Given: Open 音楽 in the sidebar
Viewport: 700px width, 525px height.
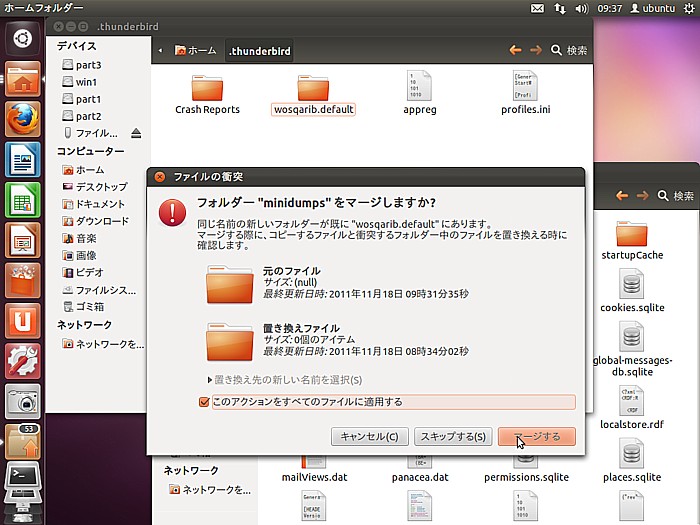Looking at the screenshot, I should (x=79, y=238).
